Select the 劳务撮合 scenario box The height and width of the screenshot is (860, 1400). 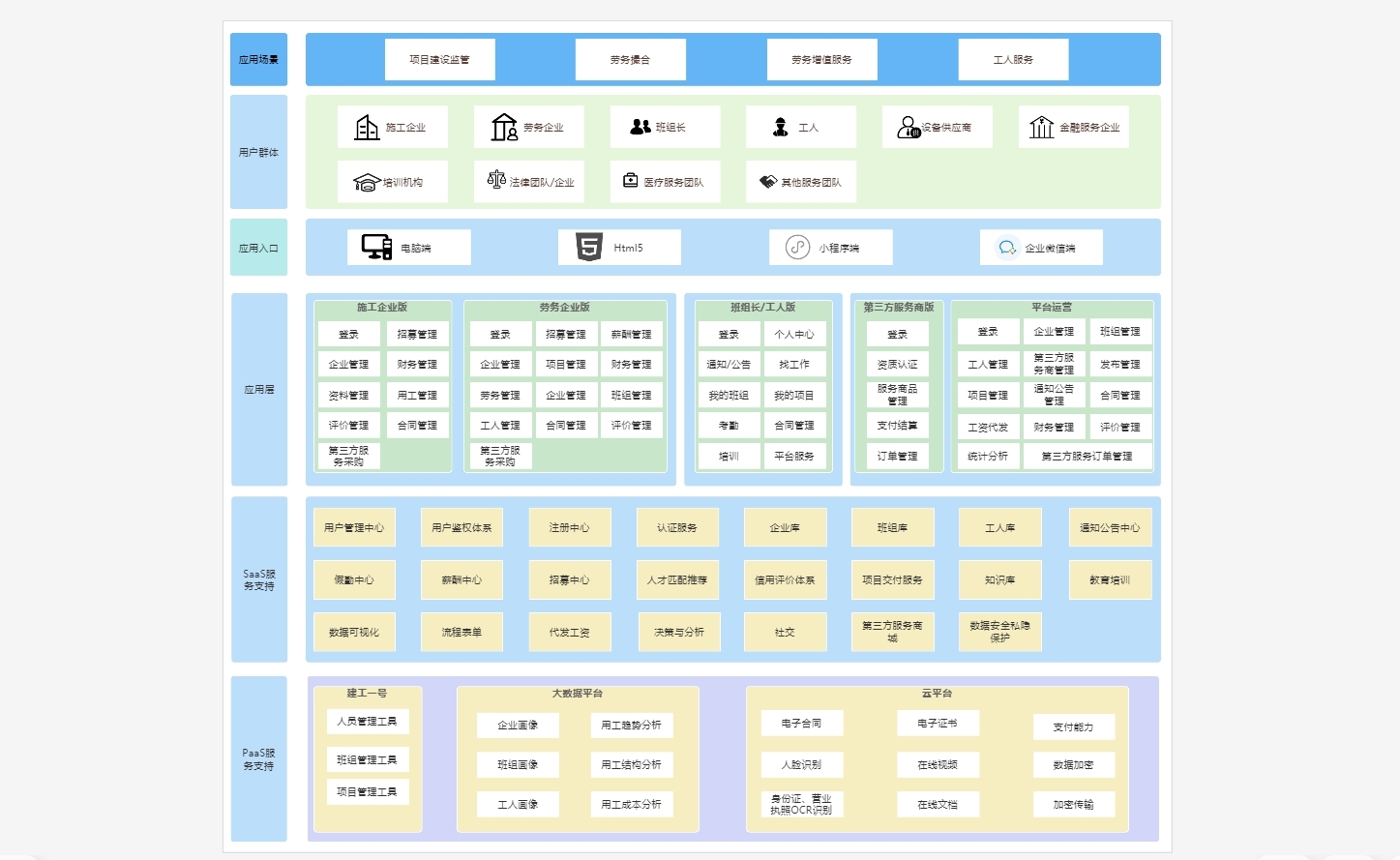point(631,59)
